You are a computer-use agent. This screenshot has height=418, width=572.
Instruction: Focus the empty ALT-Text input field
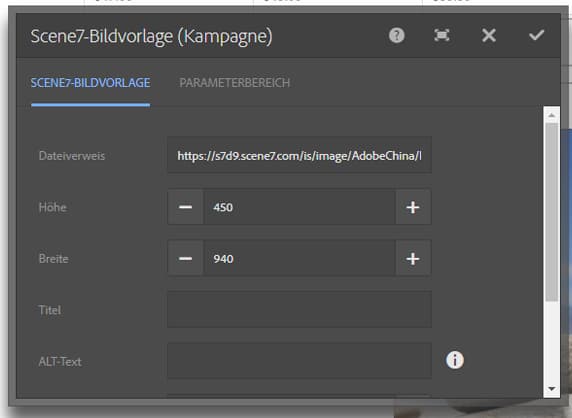299,360
